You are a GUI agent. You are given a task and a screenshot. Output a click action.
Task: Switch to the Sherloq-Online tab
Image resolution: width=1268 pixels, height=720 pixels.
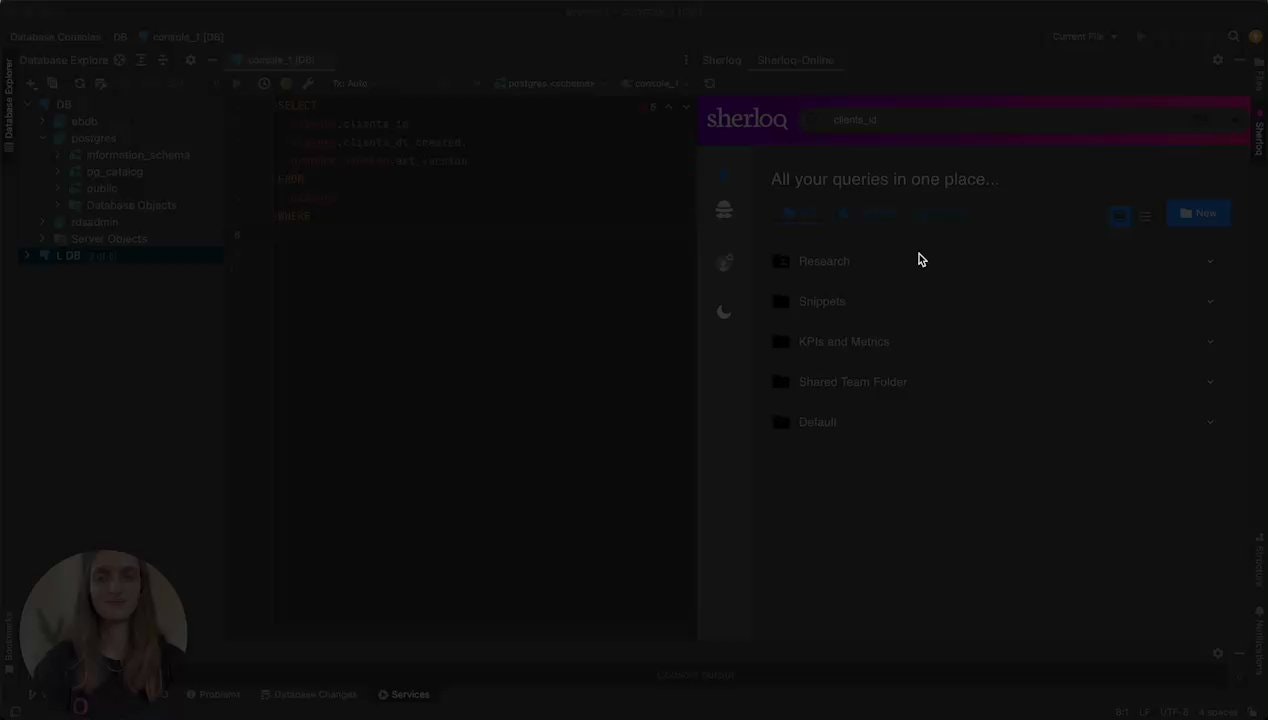pyautogui.click(x=795, y=60)
